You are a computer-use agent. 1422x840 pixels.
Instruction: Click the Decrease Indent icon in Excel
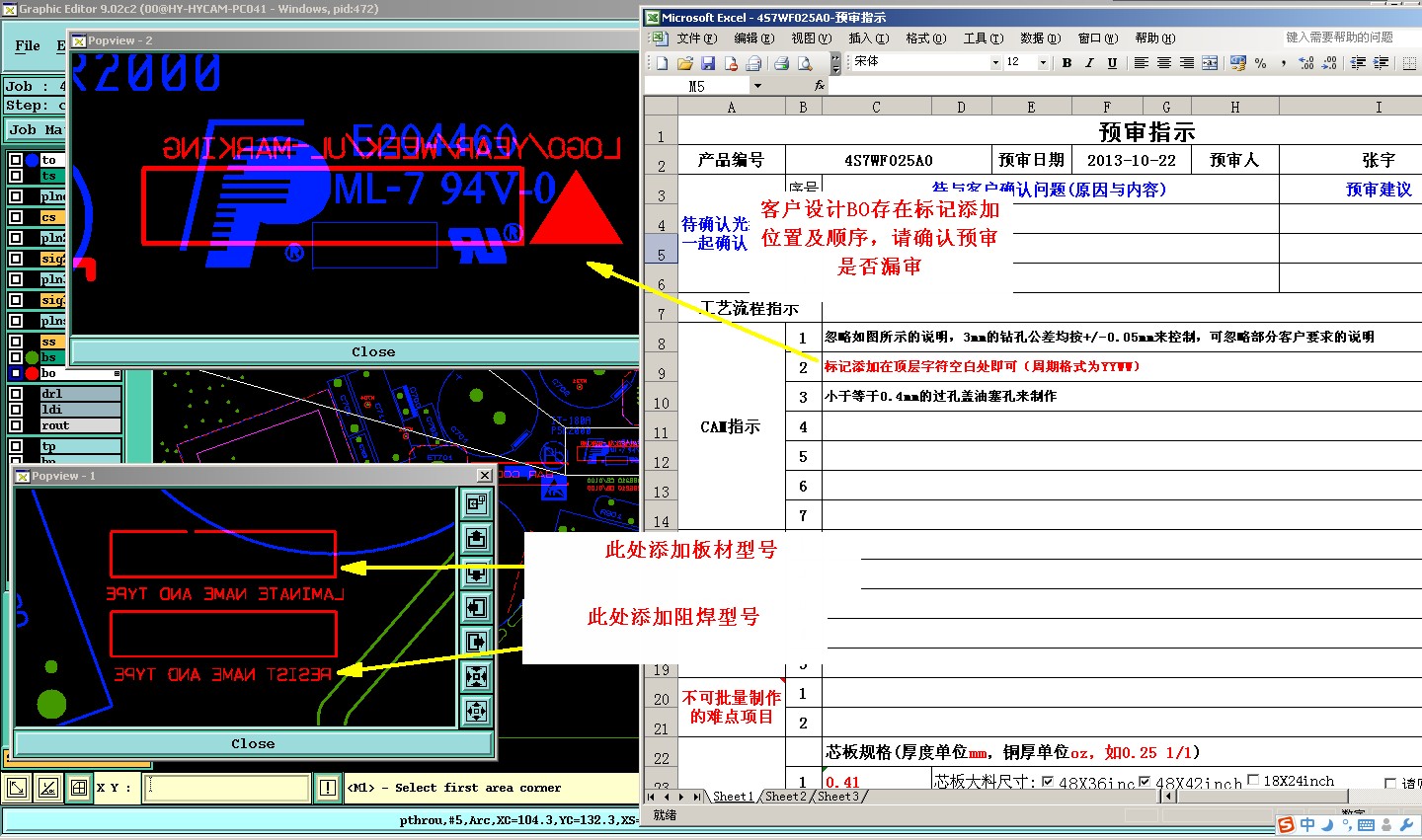coord(1358,63)
